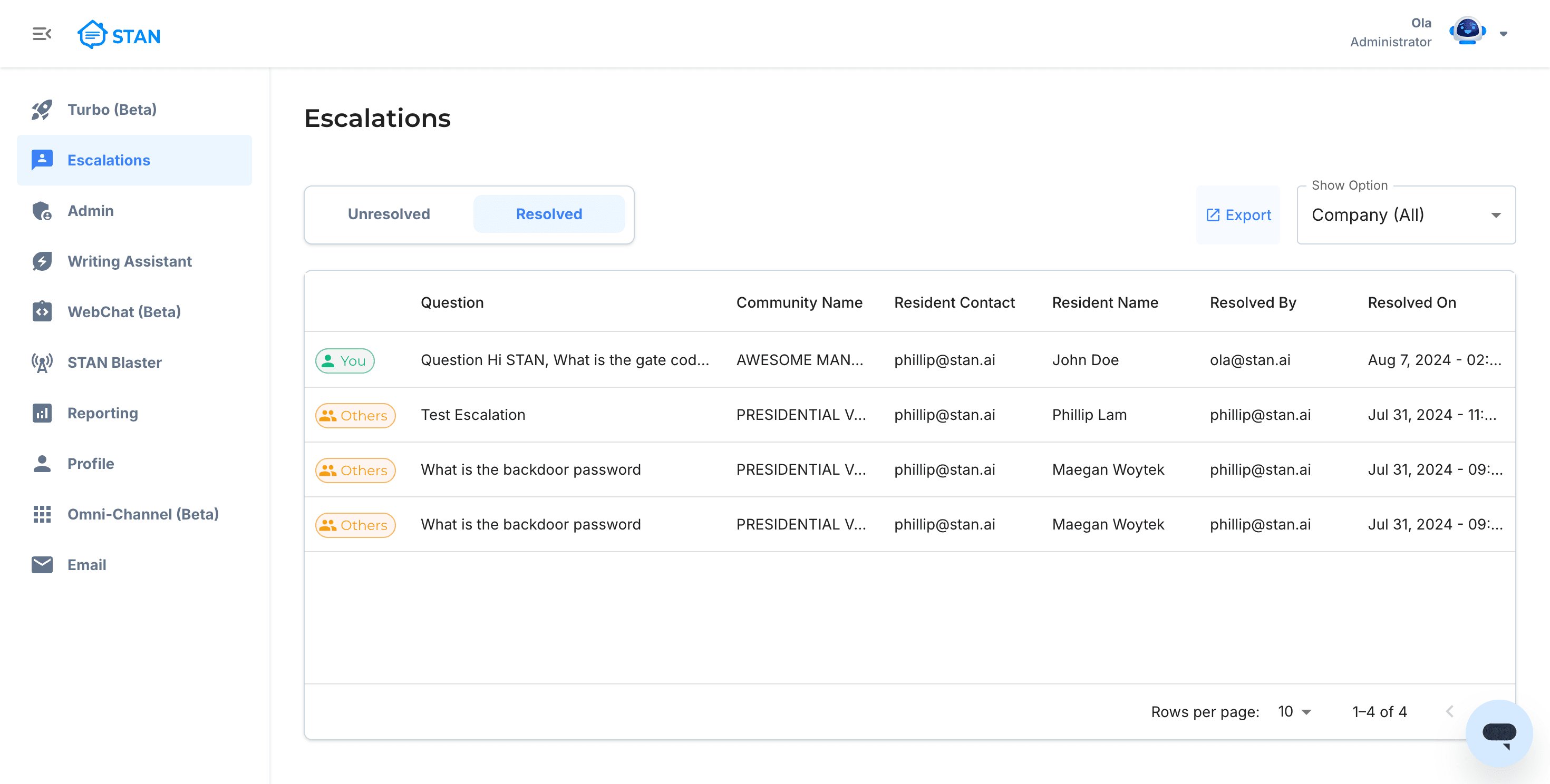This screenshot has width=1550, height=784.
Task: Open the chat bubble widget
Action: click(x=1498, y=733)
